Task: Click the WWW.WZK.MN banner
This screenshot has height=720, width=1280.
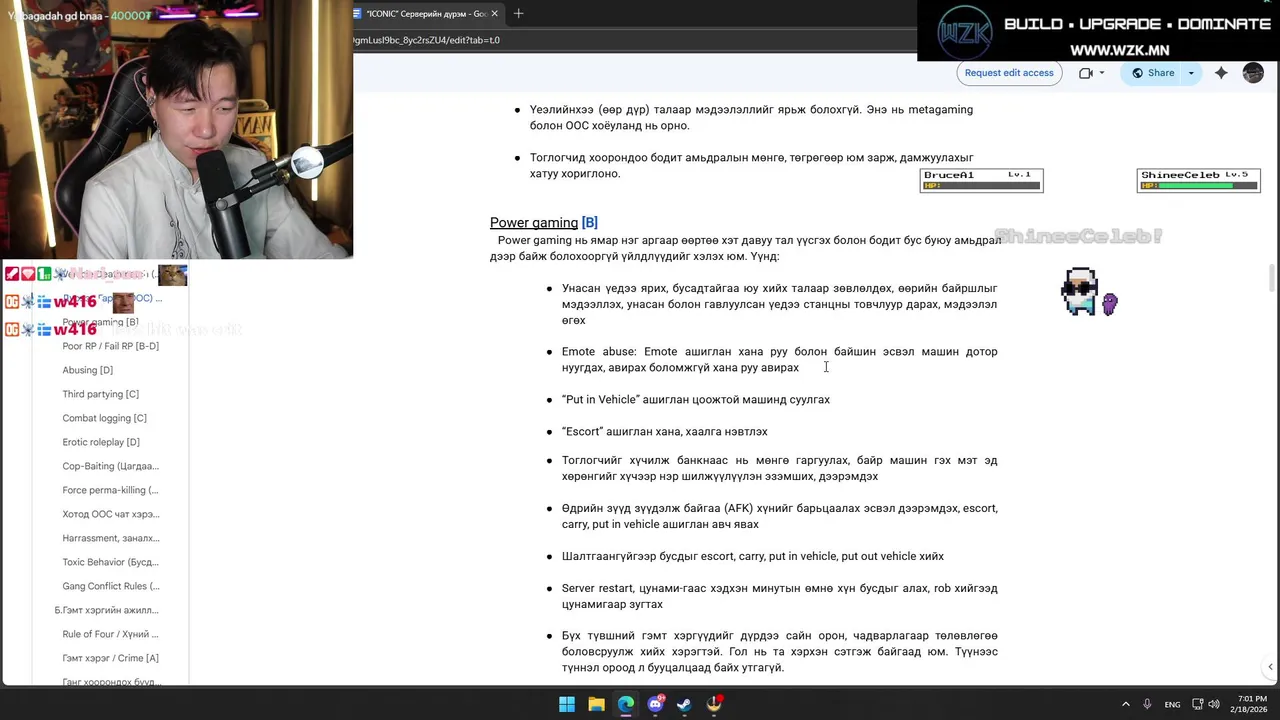Action: pyautogui.click(x=1119, y=50)
